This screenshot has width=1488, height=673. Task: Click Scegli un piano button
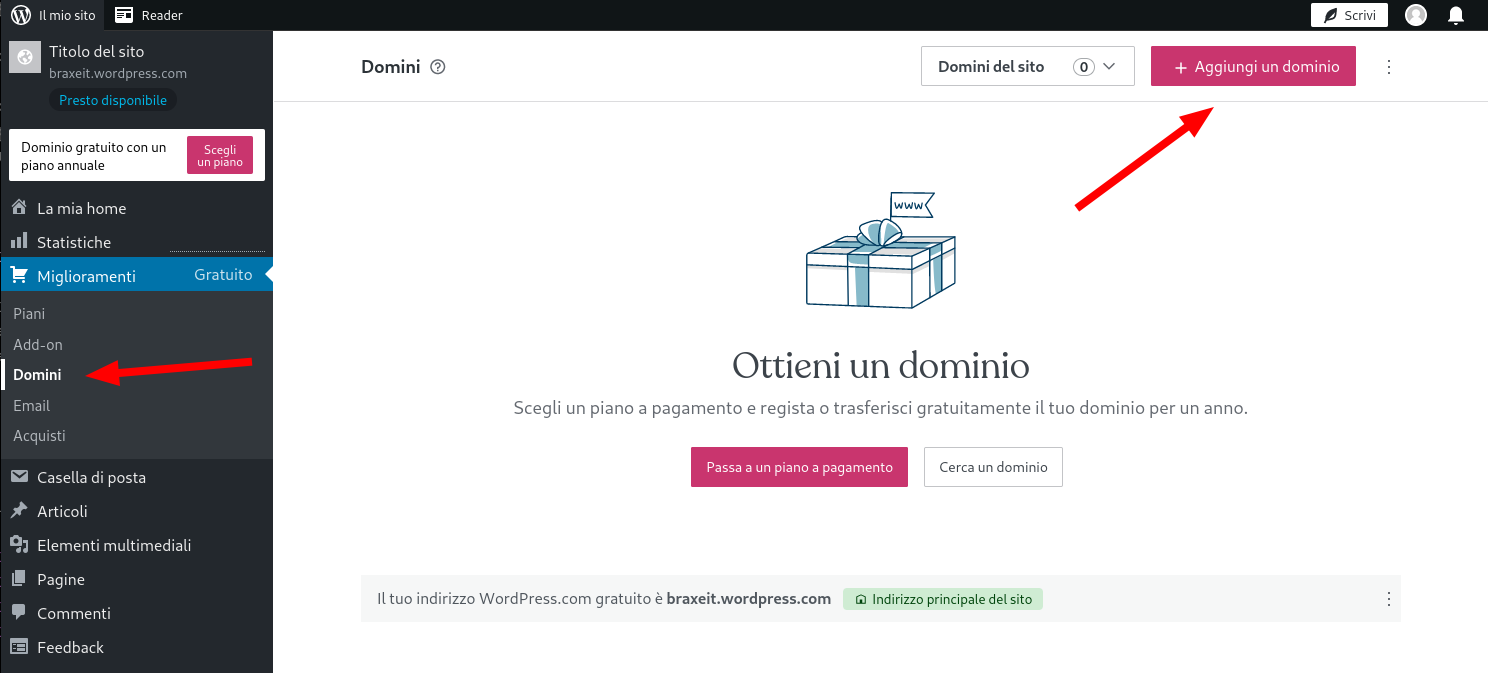(x=220, y=156)
